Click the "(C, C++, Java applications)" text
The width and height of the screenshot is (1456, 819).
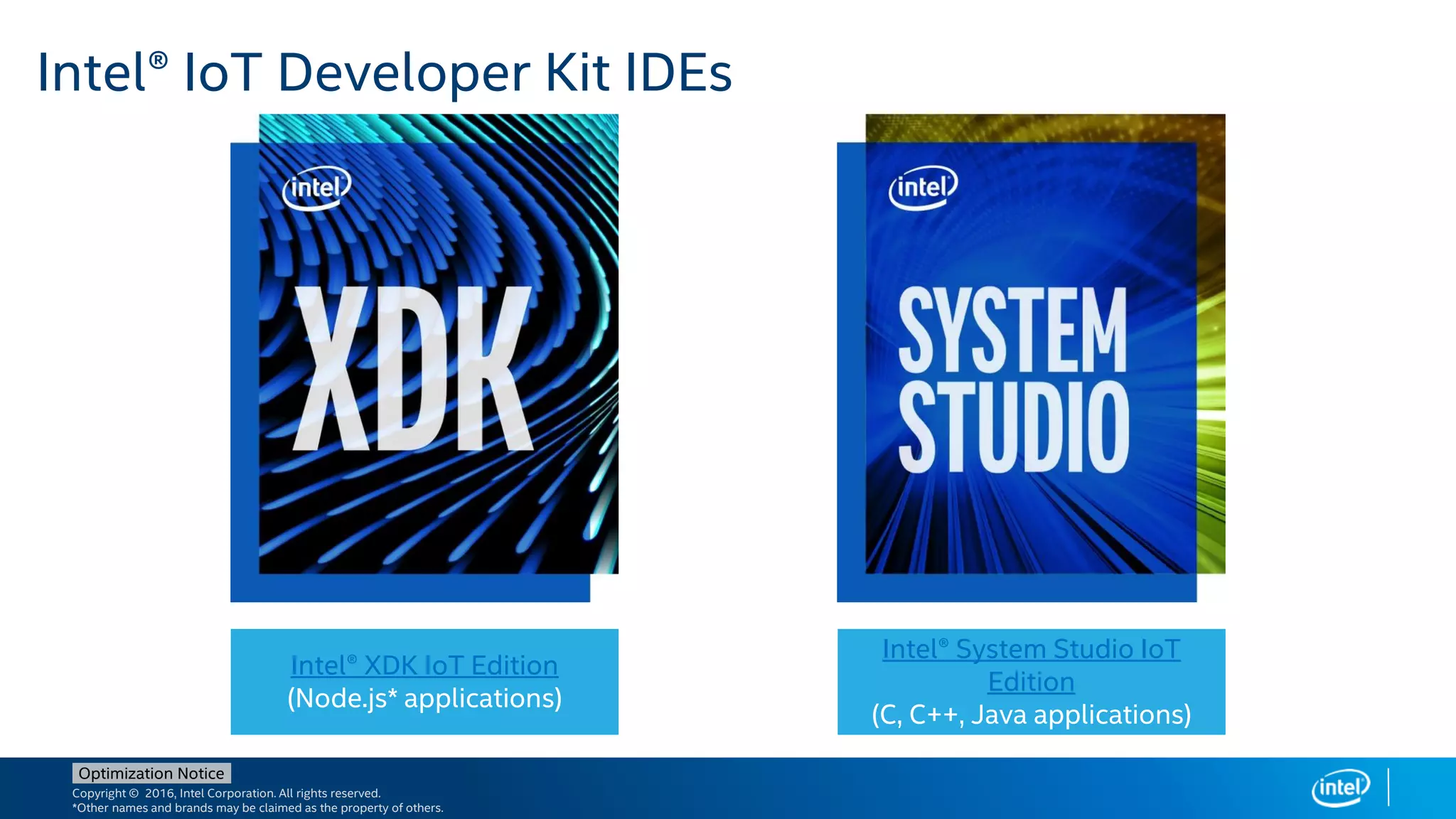point(1031,714)
